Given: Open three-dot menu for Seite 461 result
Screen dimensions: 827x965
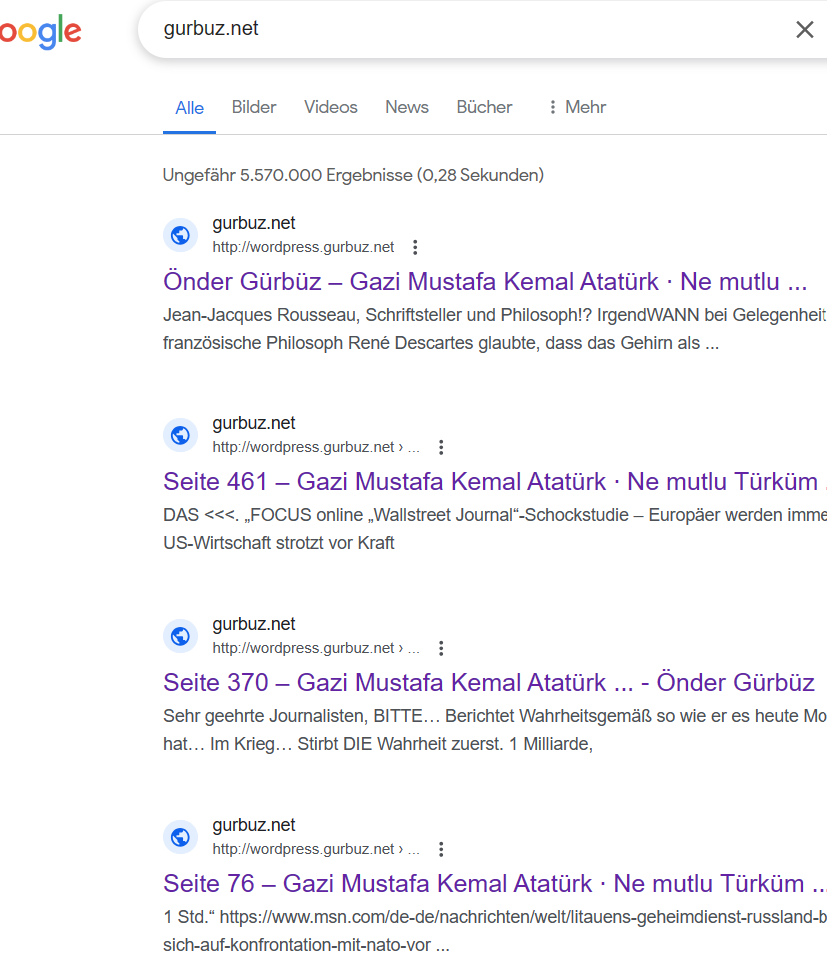Looking at the screenshot, I should (x=441, y=447).
